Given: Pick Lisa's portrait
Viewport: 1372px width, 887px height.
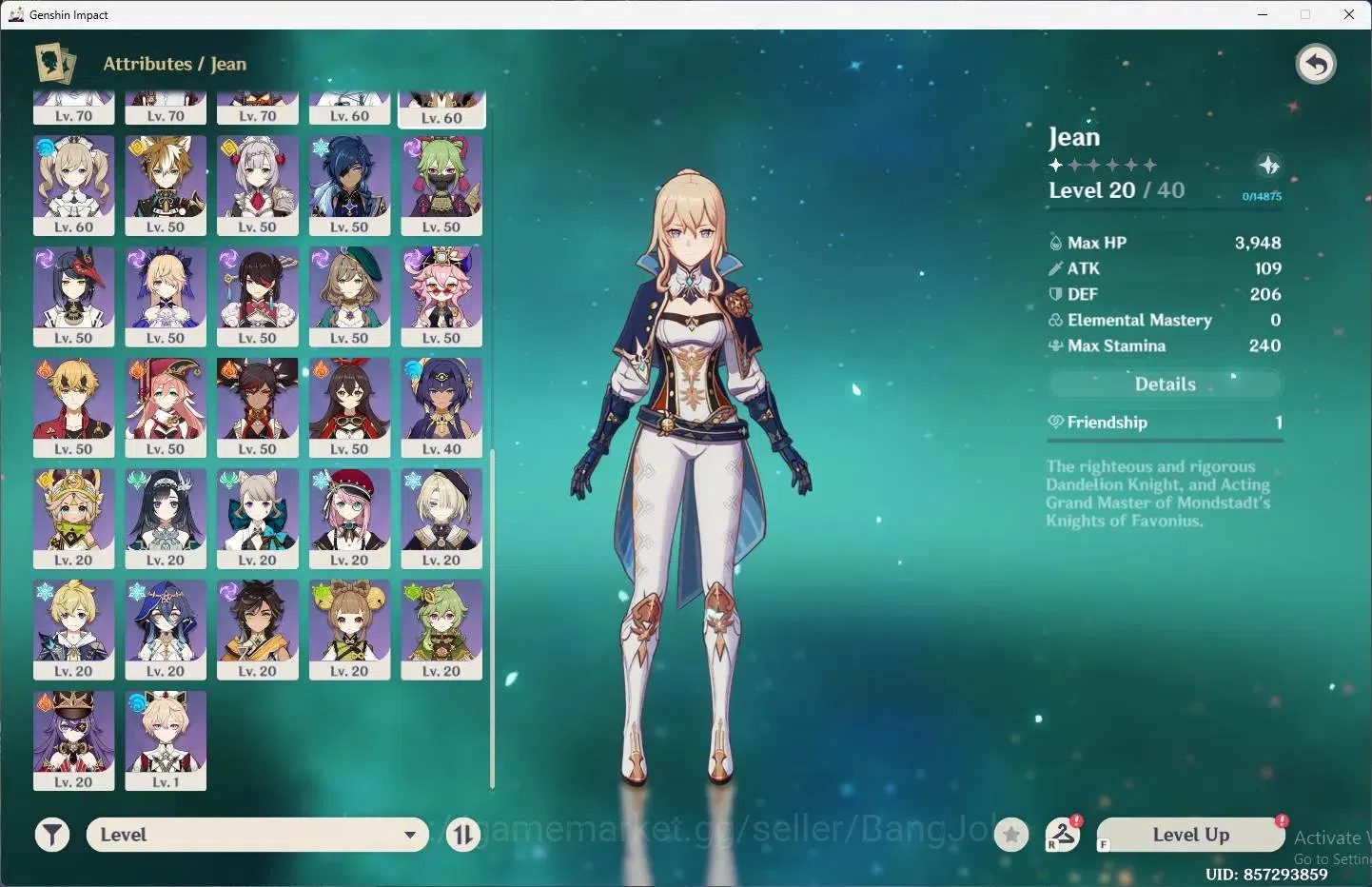Looking at the screenshot, I should 349,297.
